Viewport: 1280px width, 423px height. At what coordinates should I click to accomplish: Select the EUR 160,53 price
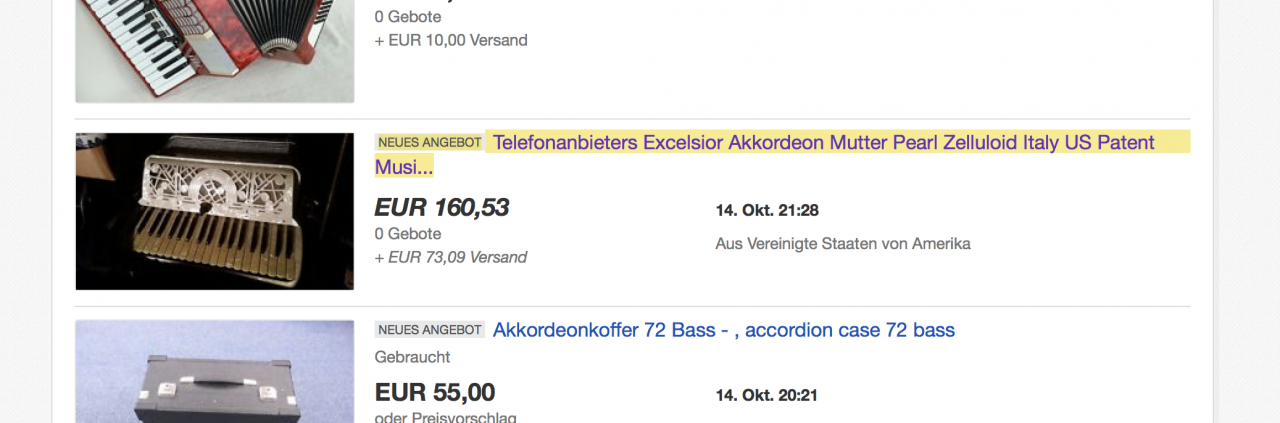[x=442, y=208]
